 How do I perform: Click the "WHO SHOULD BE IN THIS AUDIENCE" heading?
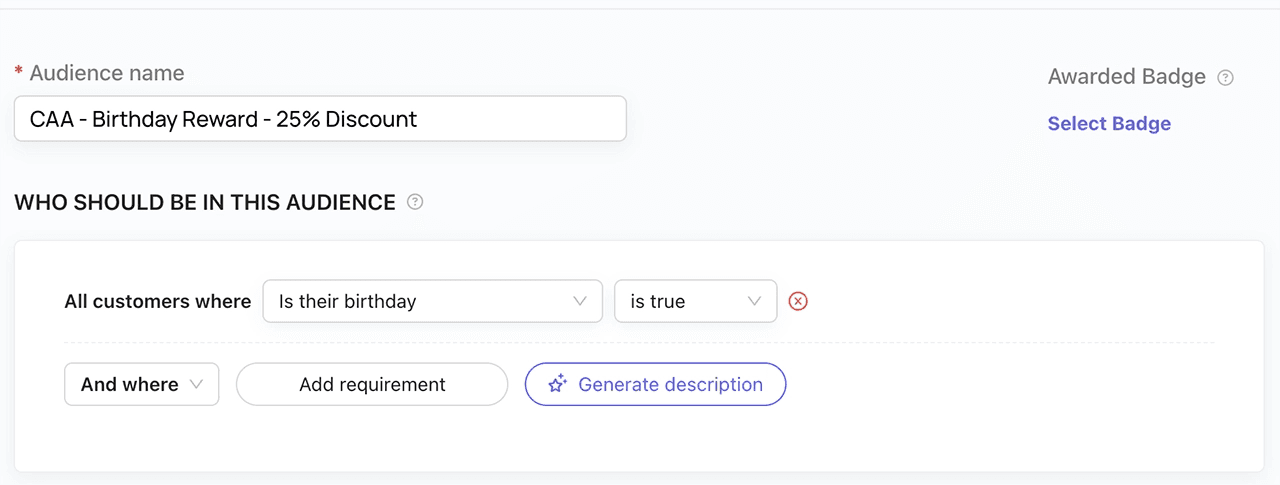[x=205, y=202]
